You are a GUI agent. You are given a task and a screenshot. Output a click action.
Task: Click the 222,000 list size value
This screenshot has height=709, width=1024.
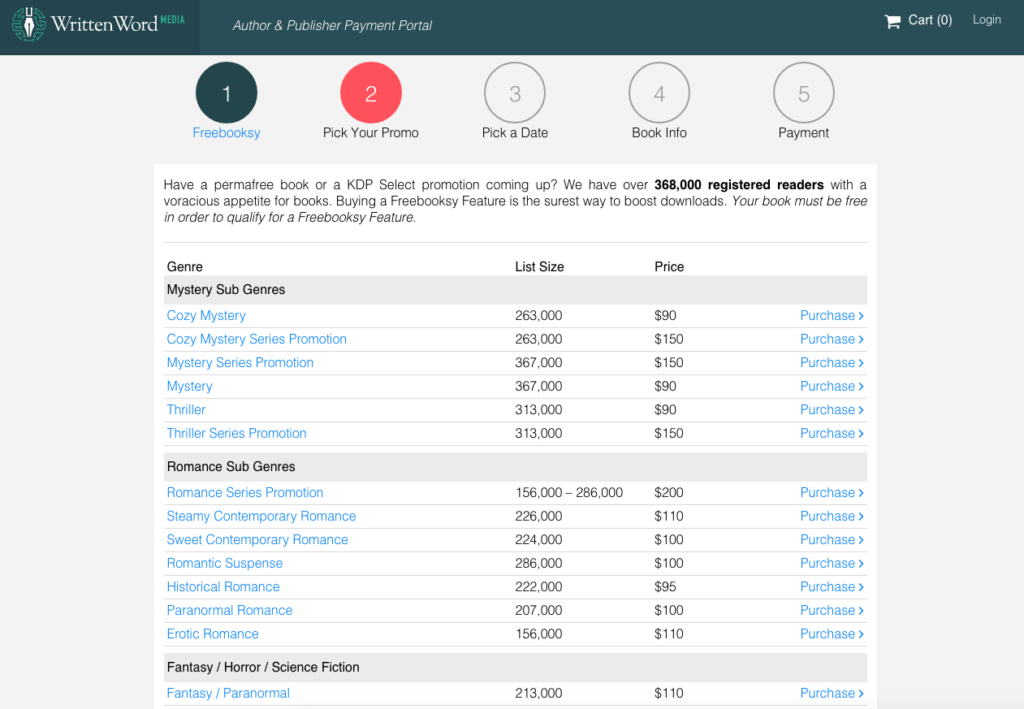click(538, 586)
